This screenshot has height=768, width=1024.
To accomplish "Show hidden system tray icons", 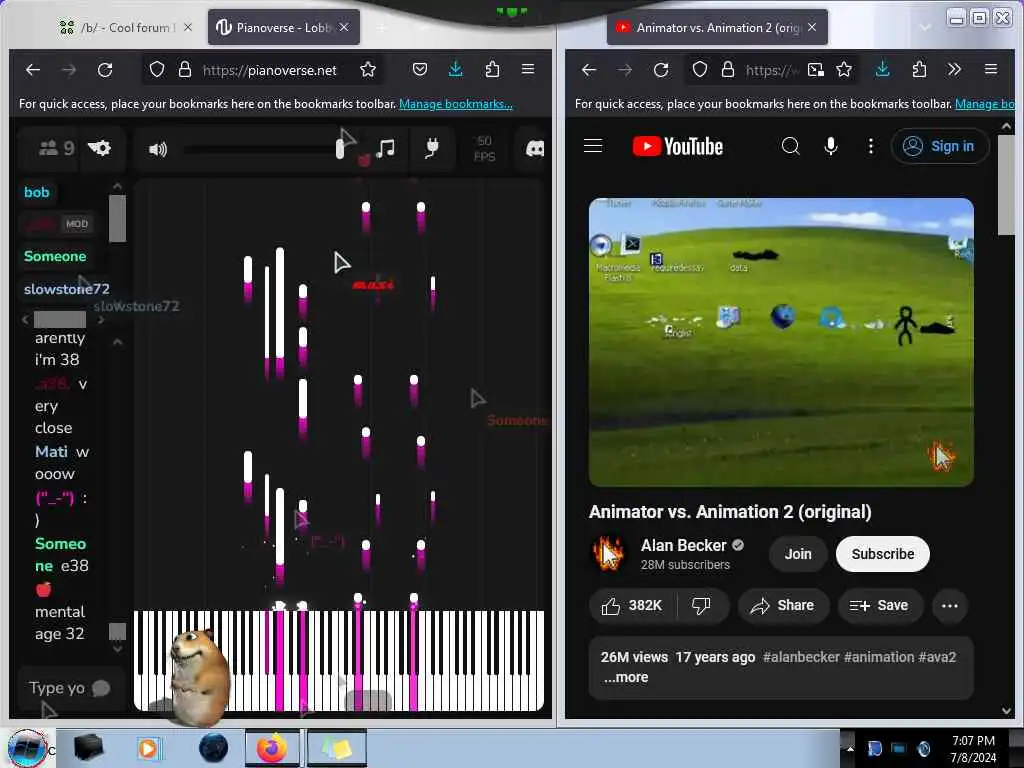I will pos(850,748).
